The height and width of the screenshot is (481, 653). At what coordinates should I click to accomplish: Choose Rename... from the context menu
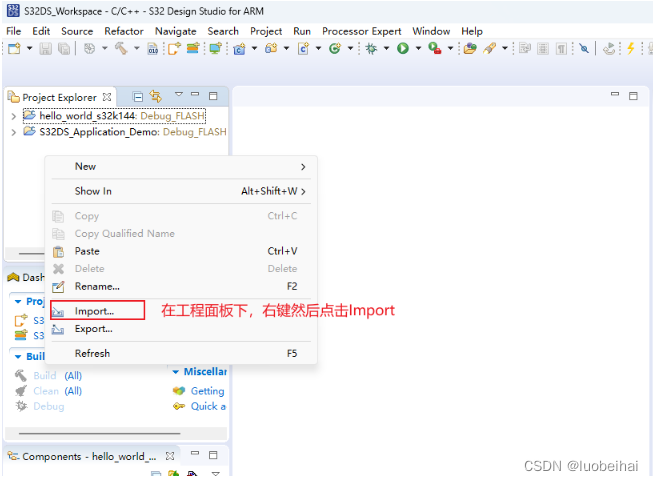click(x=181, y=287)
